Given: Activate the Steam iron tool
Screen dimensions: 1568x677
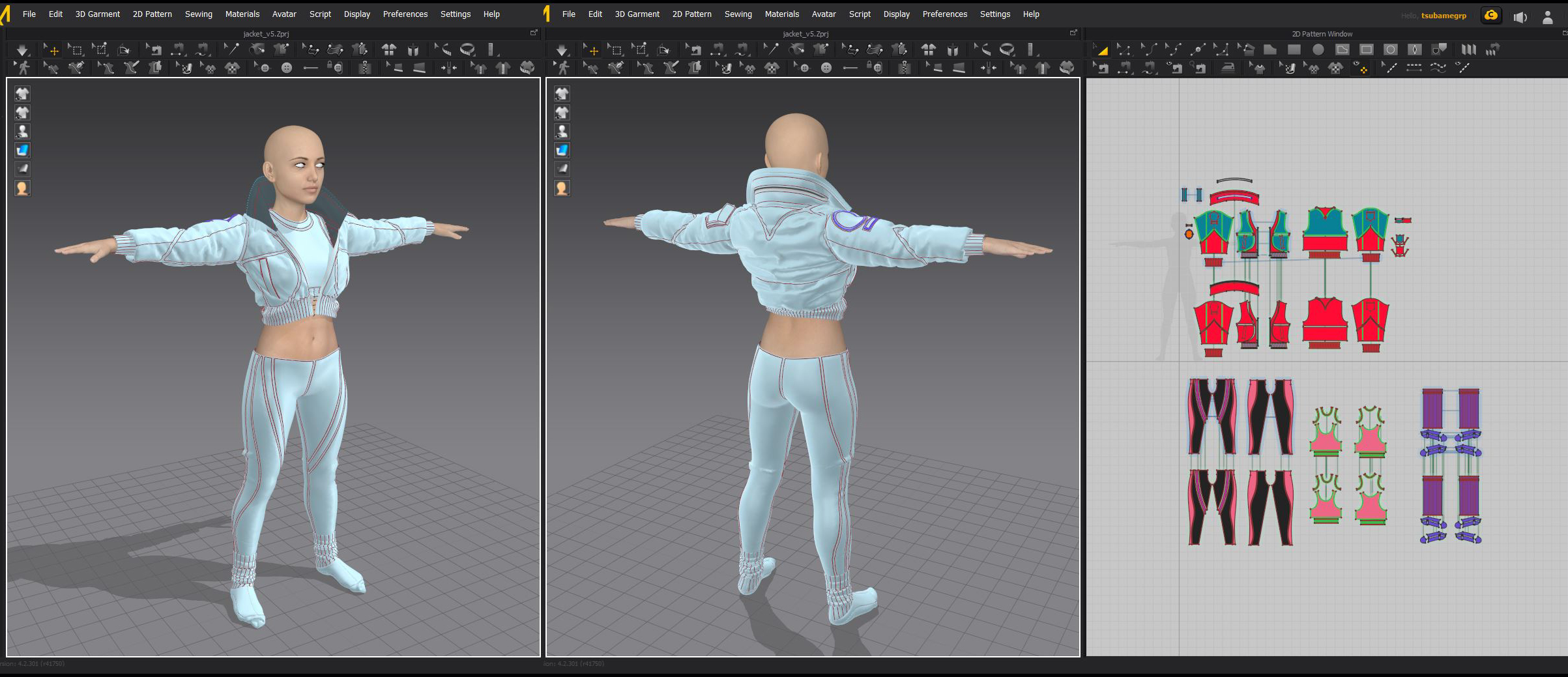Looking at the screenshot, I should (x=1228, y=68).
